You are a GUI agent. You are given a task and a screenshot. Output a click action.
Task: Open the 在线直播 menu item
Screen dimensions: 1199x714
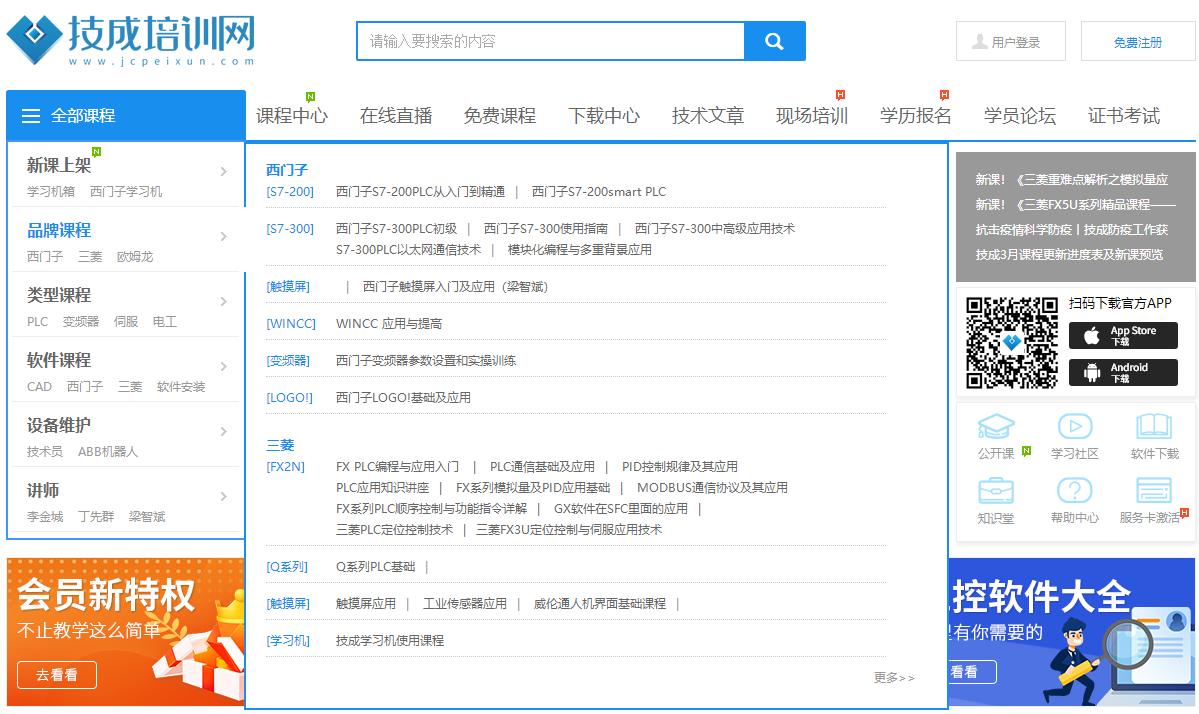pos(395,115)
